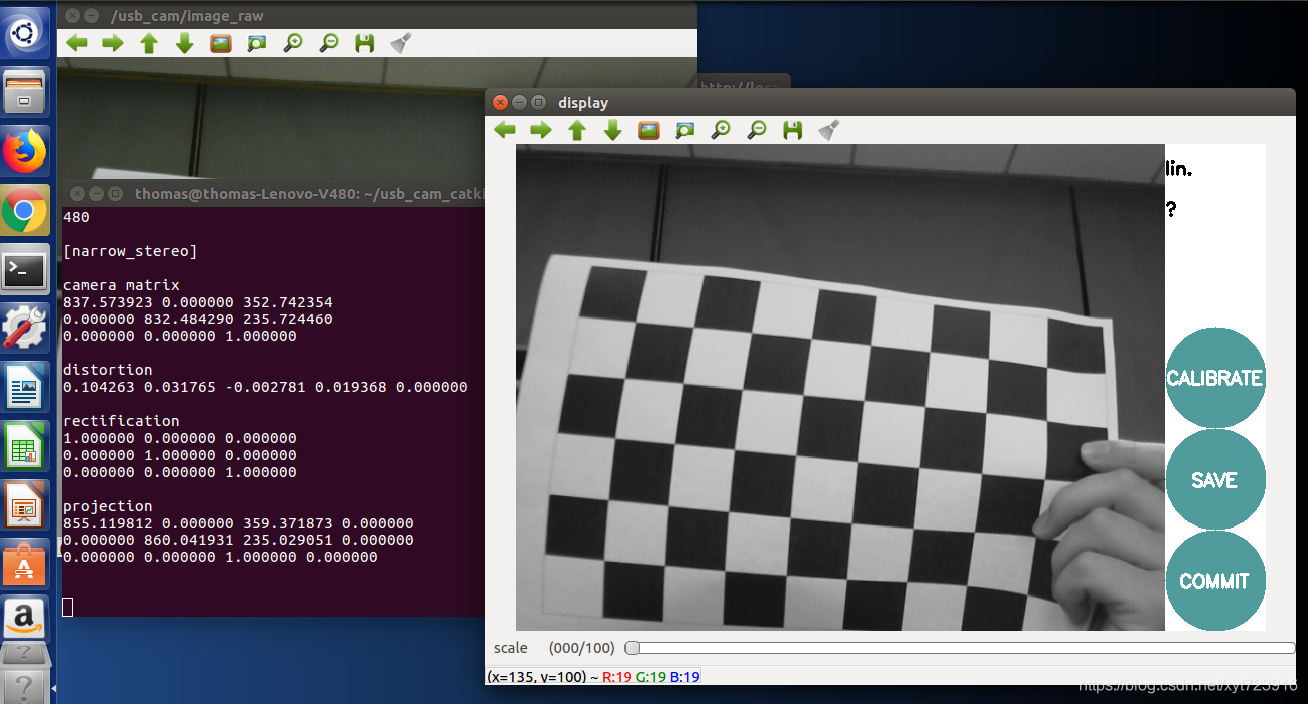Click up arrow icon in display toolbar
This screenshot has height=704, width=1308.
click(577, 130)
